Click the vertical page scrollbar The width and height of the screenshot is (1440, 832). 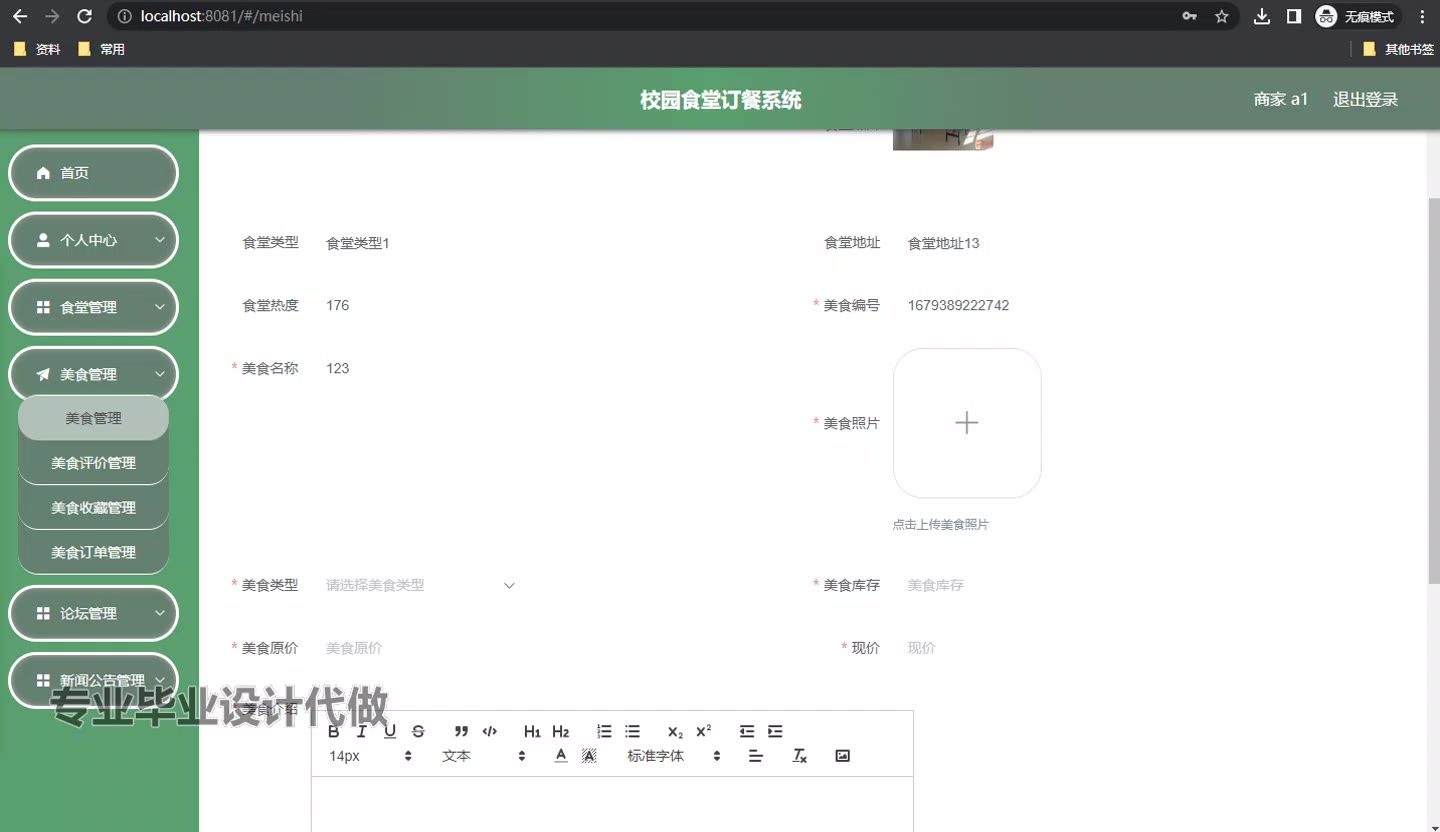tap(1433, 390)
